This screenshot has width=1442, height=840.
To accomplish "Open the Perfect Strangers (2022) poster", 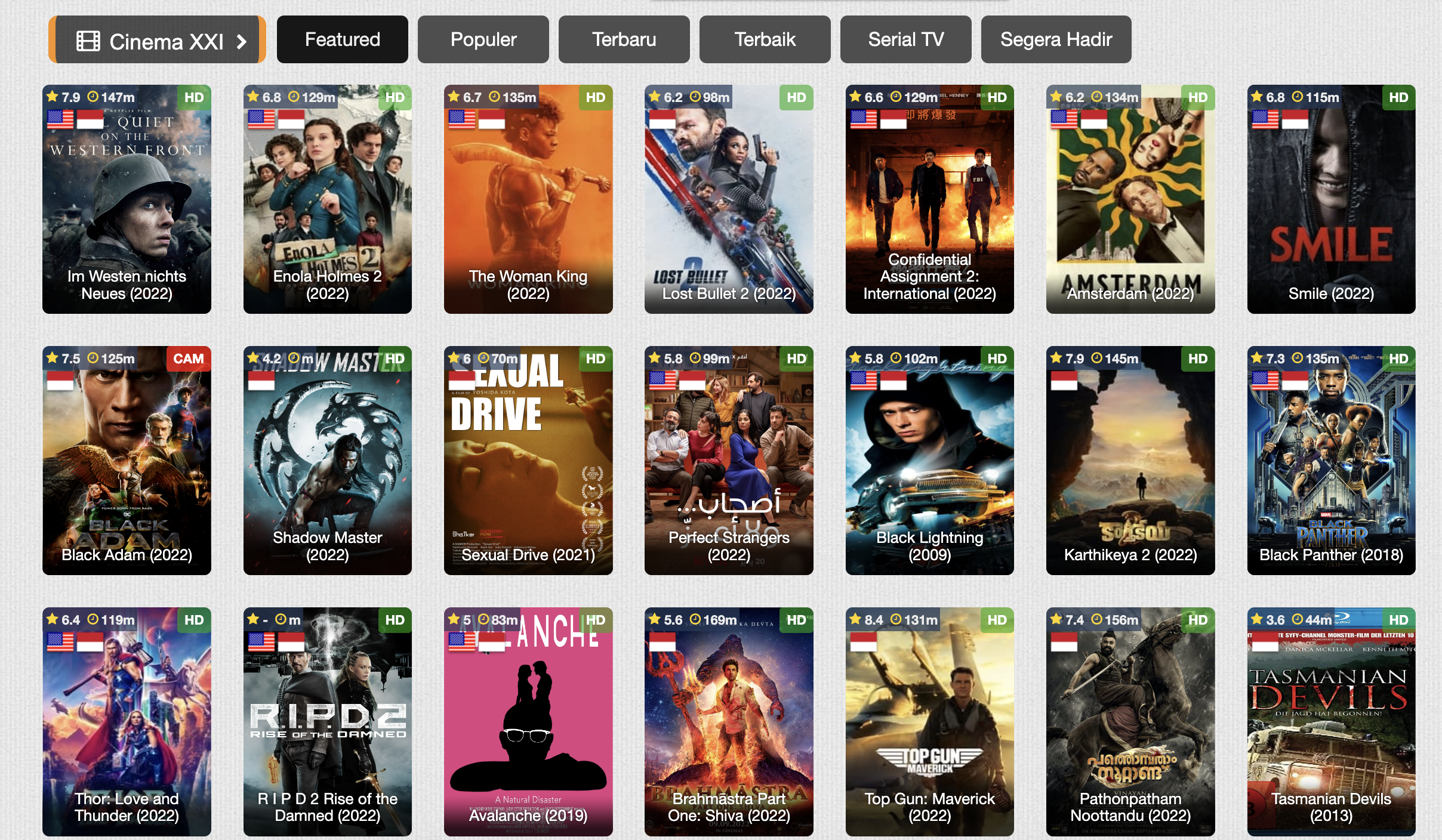I will (x=729, y=461).
